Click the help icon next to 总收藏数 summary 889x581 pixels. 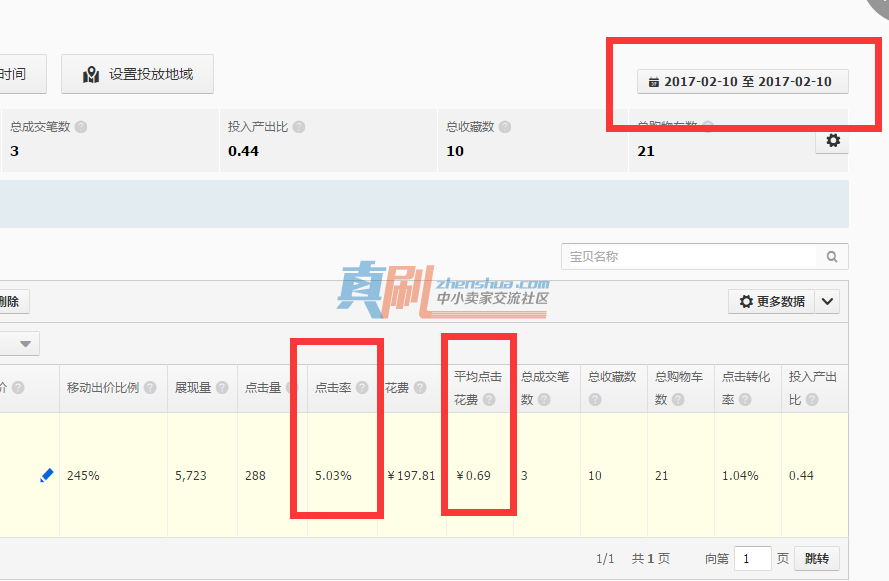pos(505,127)
